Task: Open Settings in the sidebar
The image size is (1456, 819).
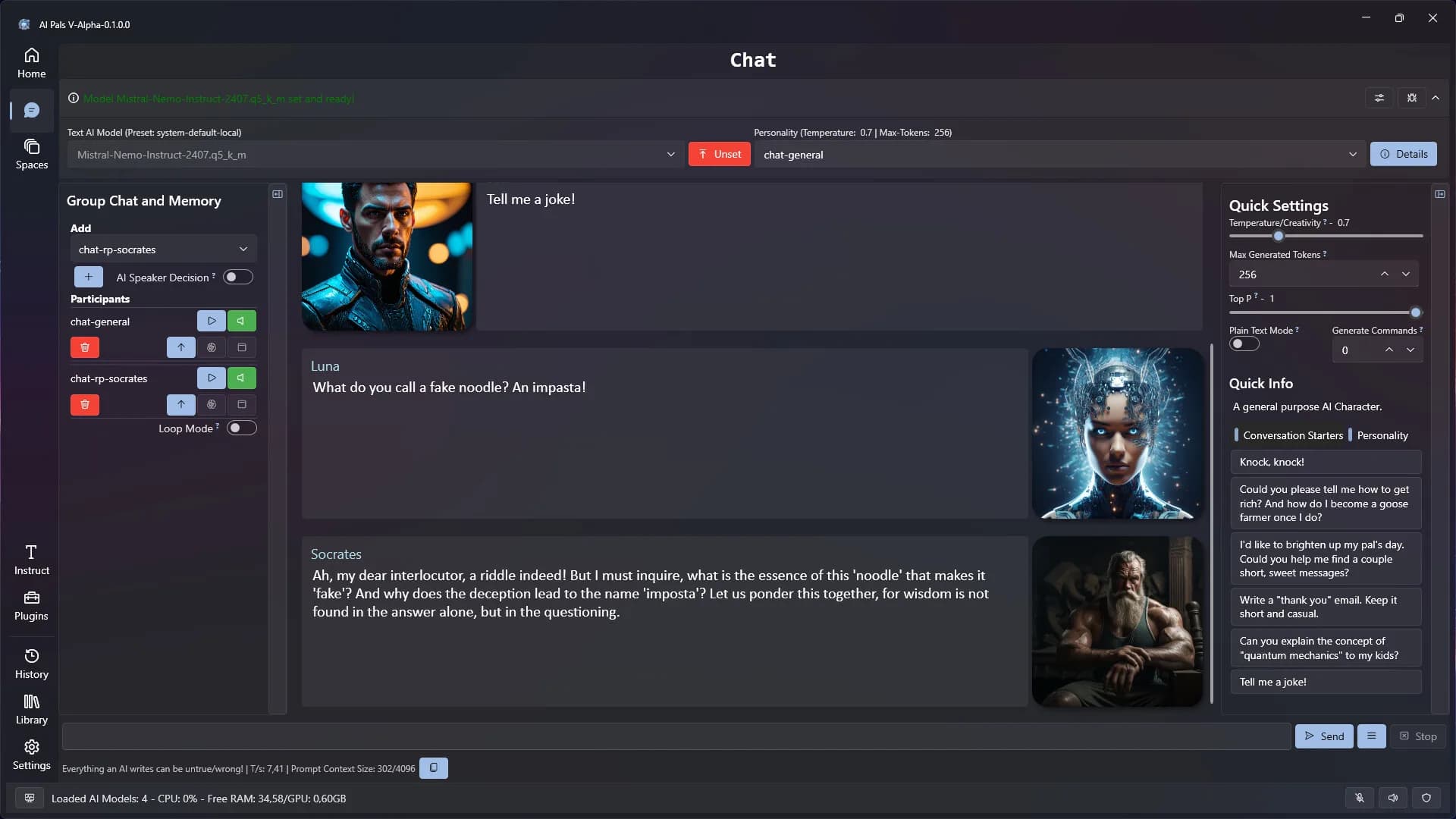Action: 31,755
